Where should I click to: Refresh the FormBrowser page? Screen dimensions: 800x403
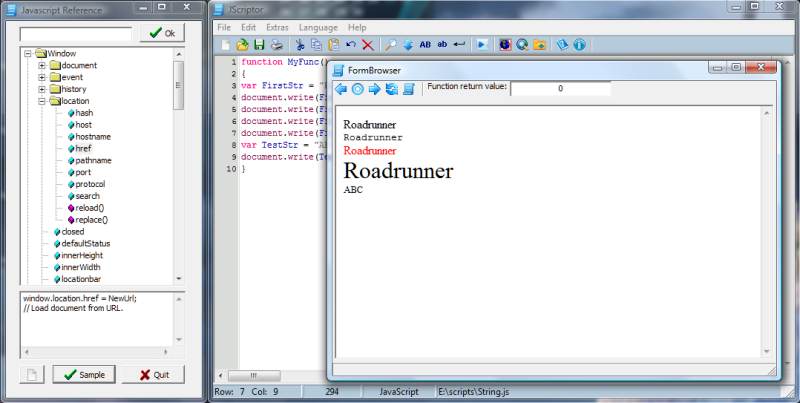[x=391, y=89]
